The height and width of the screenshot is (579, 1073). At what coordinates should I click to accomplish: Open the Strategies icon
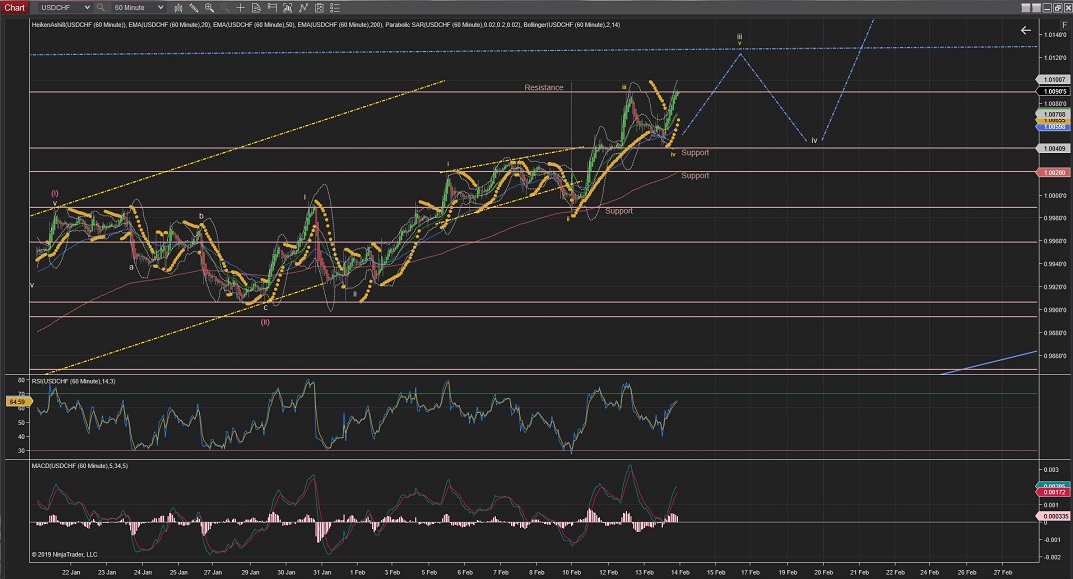pos(319,8)
